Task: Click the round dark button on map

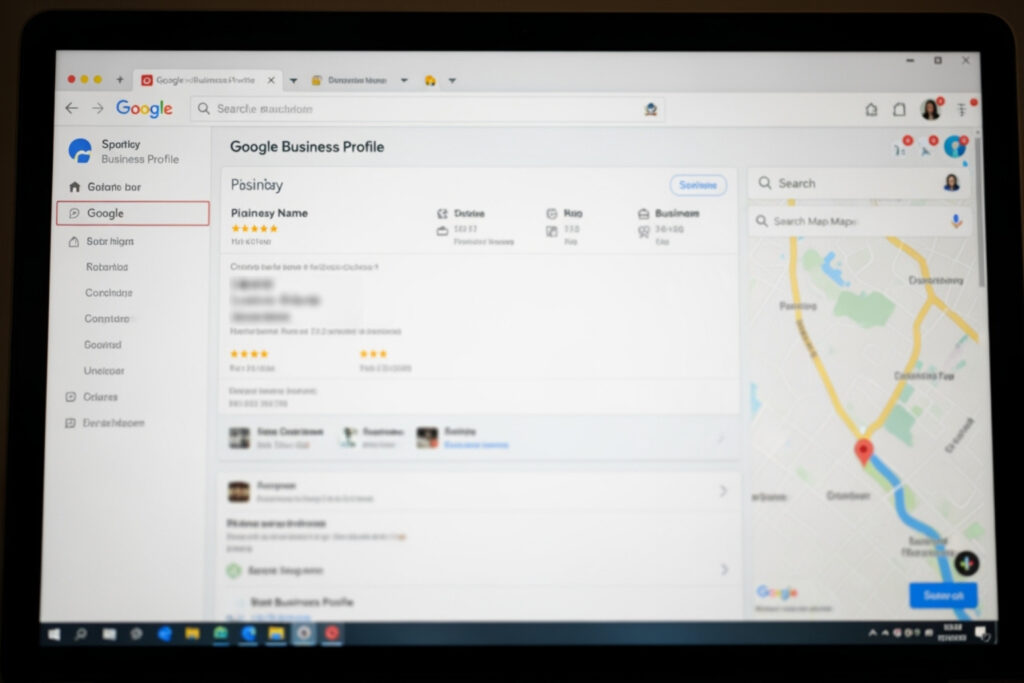Action: (966, 563)
